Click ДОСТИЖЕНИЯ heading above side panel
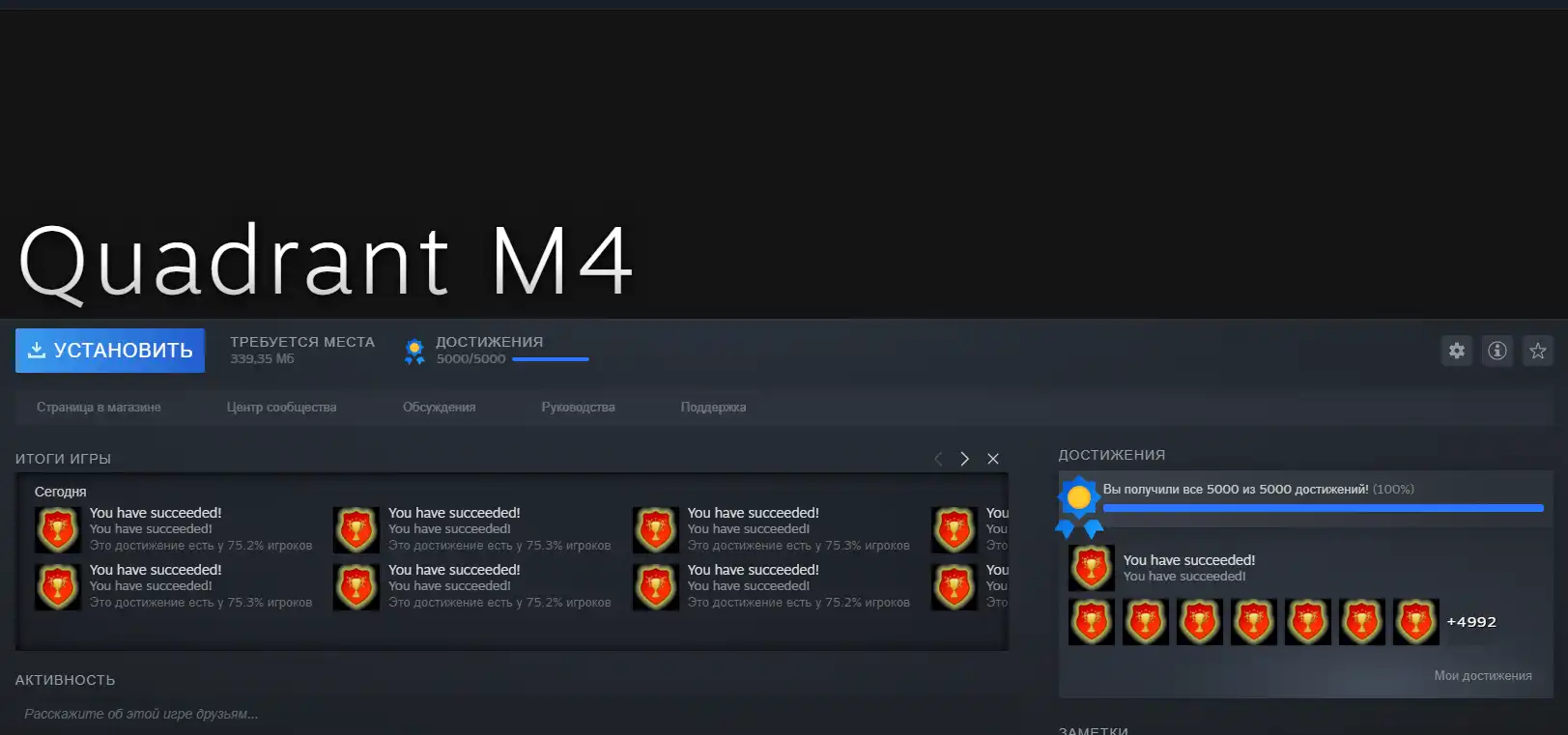This screenshot has width=1568, height=735. click(x=1112, y=455)
